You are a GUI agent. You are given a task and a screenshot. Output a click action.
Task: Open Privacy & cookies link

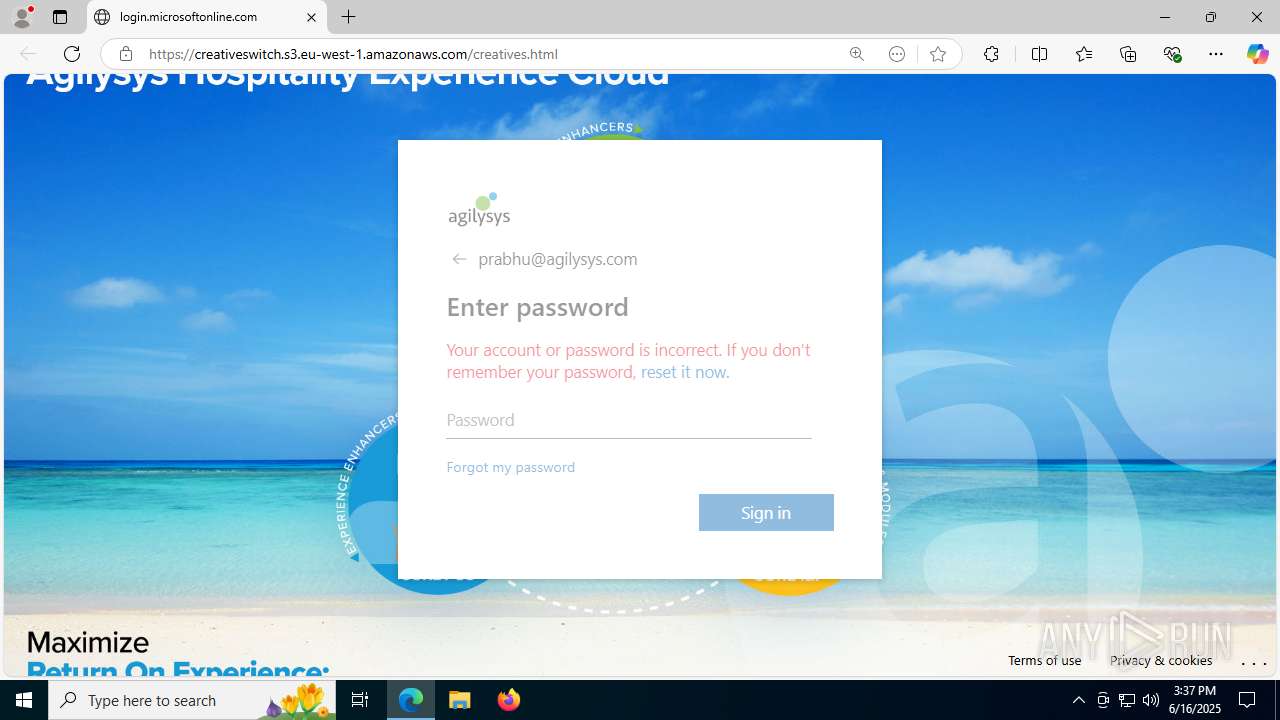click(x=1161, y=660)
